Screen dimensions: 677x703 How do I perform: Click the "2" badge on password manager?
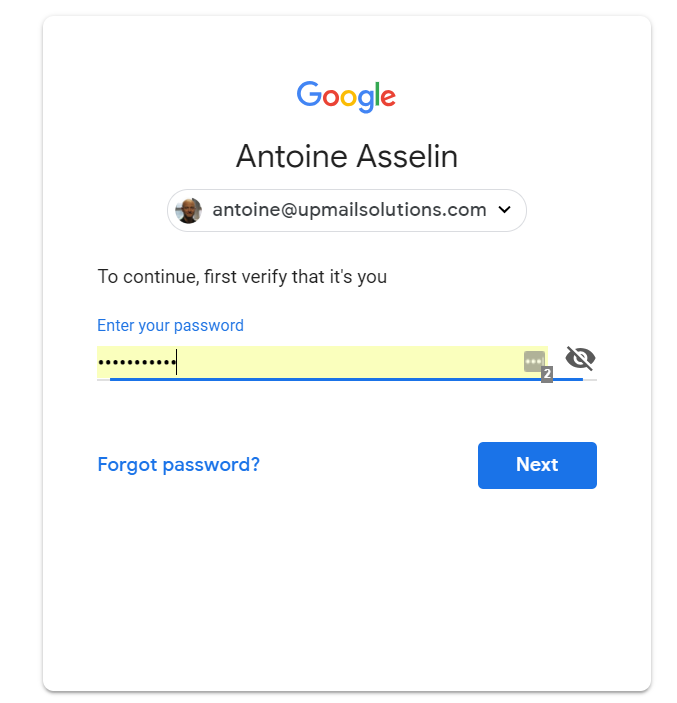click(x=547, y=374)
